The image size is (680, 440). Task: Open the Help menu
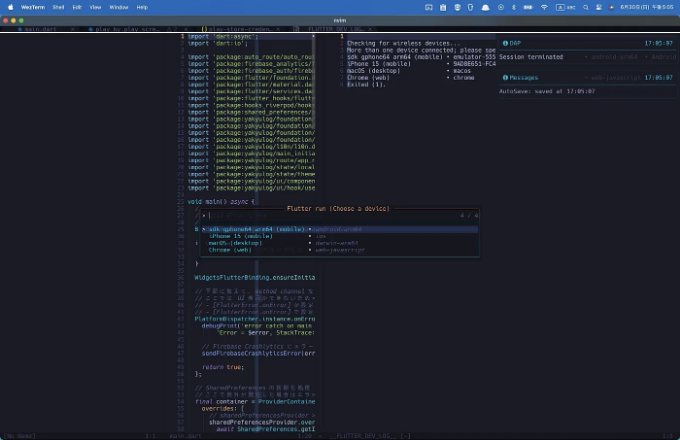click(x=142, y=7)
